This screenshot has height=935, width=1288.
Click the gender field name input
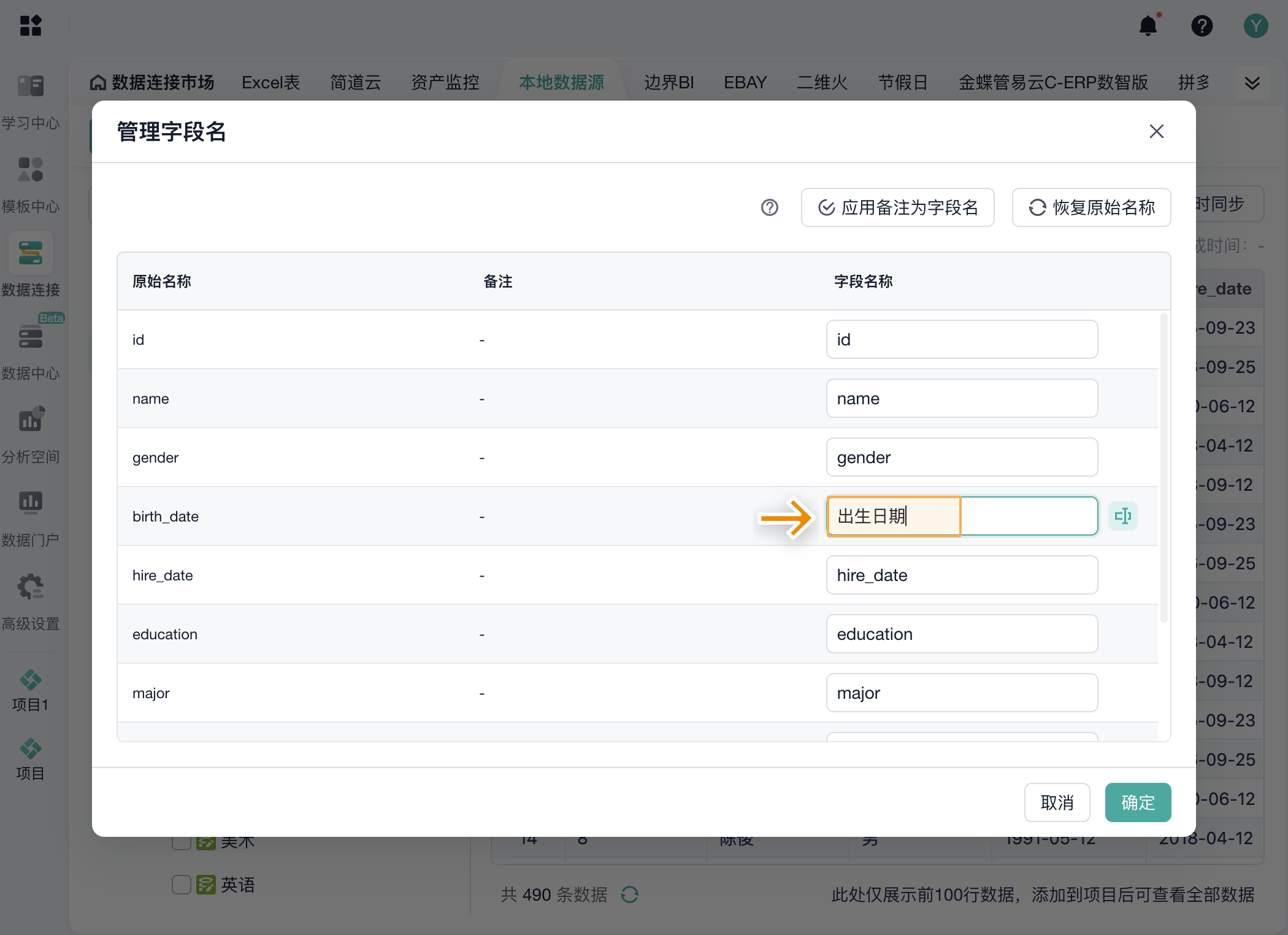point(962,457)
